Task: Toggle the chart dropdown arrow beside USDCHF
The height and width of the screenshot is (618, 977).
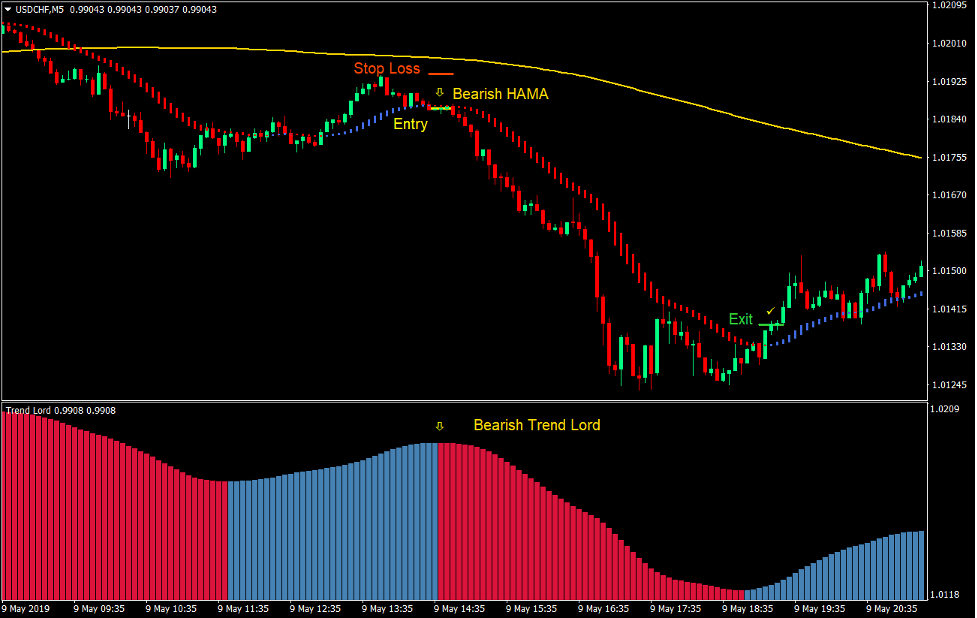Action: click(7, 9)
